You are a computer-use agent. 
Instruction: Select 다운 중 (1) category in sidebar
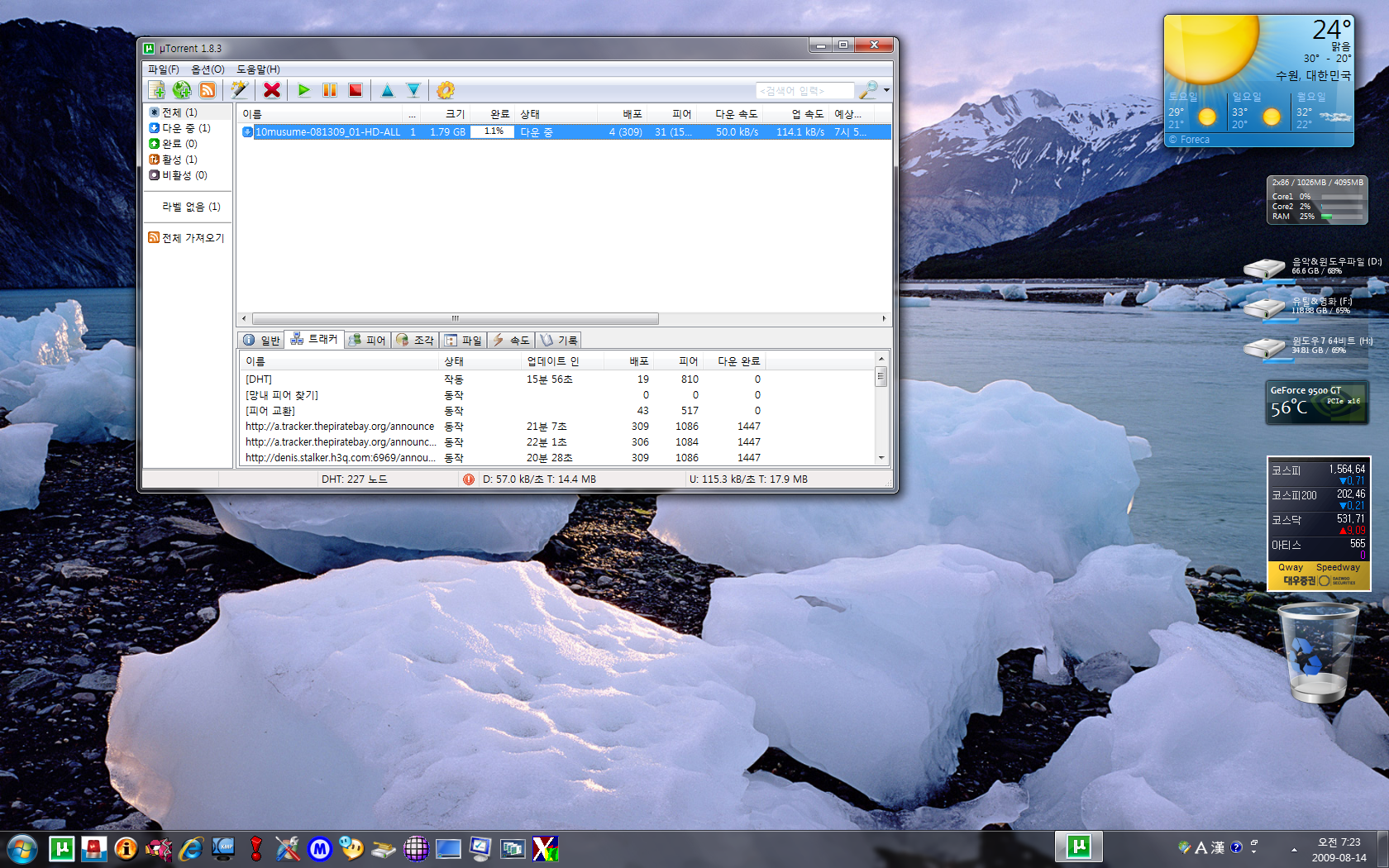coord(180,128)
